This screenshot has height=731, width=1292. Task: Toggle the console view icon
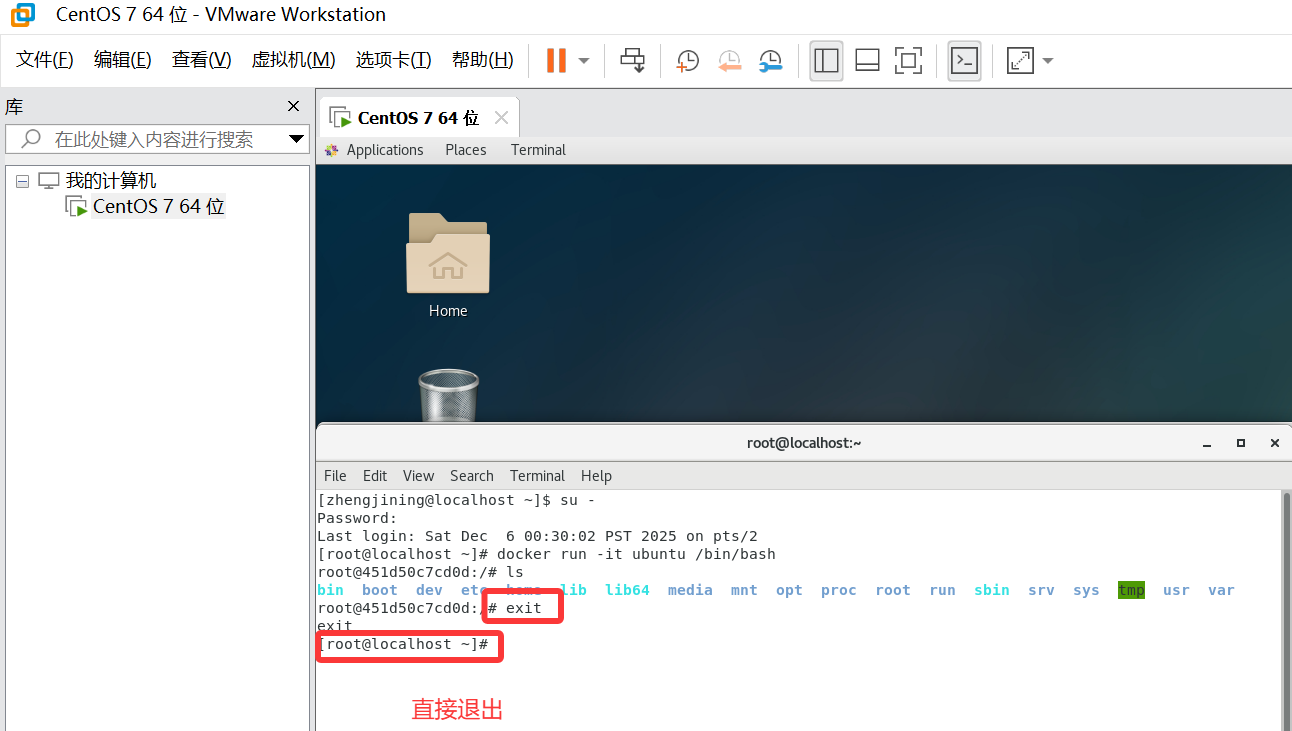964,61
